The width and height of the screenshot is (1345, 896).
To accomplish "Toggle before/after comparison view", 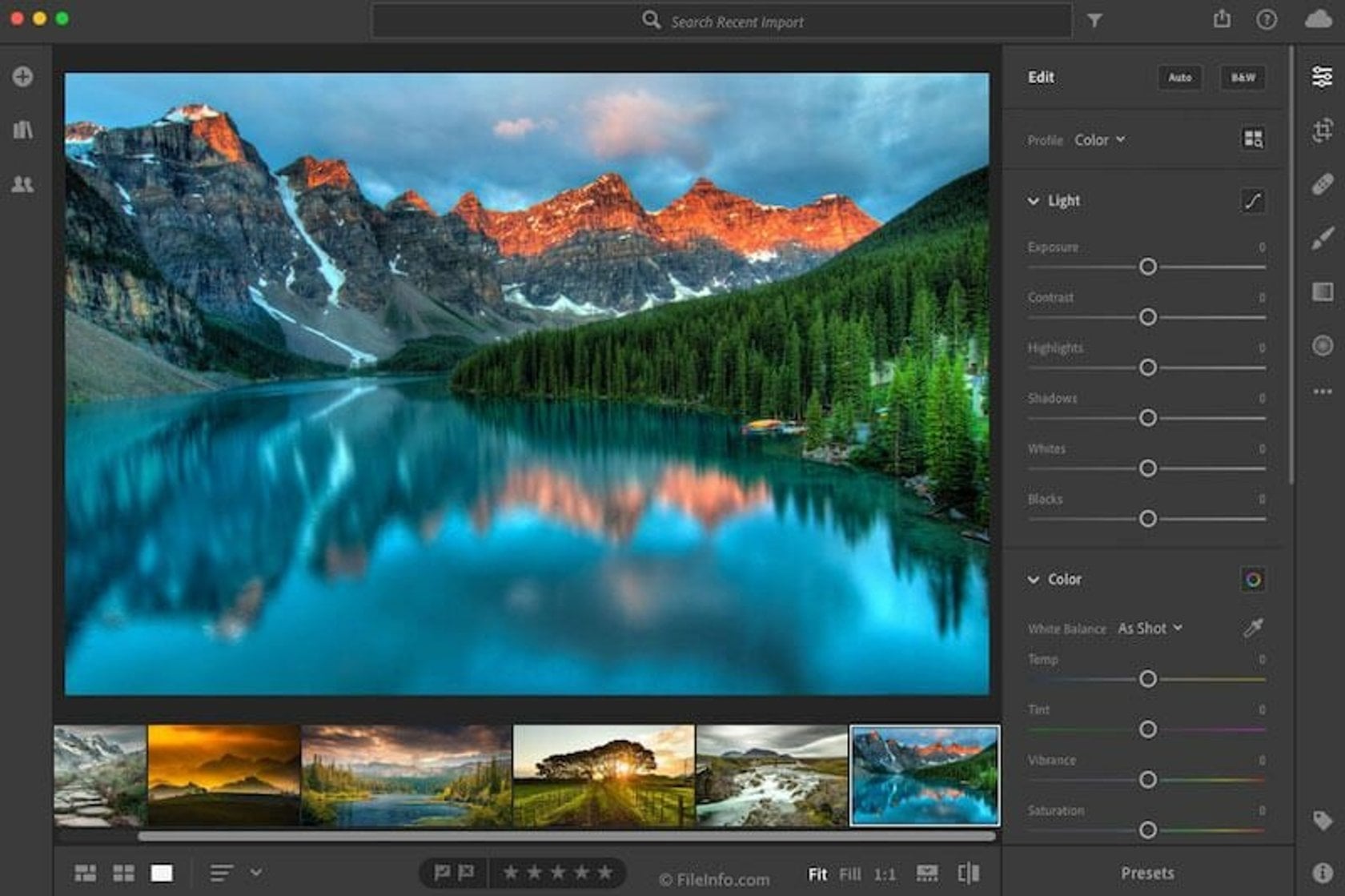I will [970, 873].
